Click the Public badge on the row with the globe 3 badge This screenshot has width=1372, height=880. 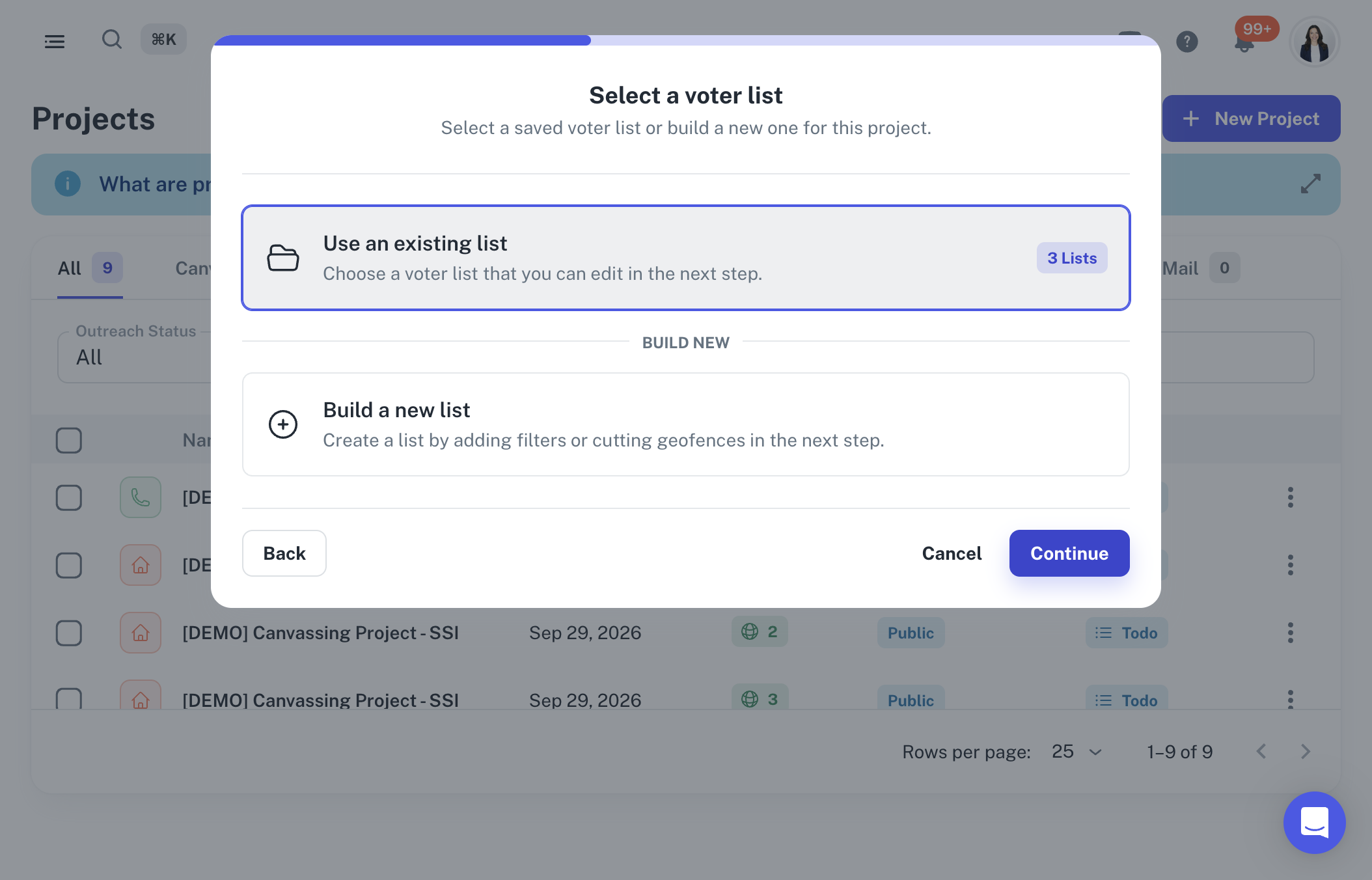pos(911,698)
